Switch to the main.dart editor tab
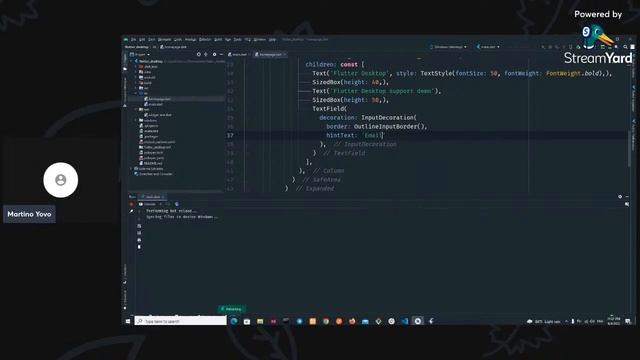 point(238,54)
